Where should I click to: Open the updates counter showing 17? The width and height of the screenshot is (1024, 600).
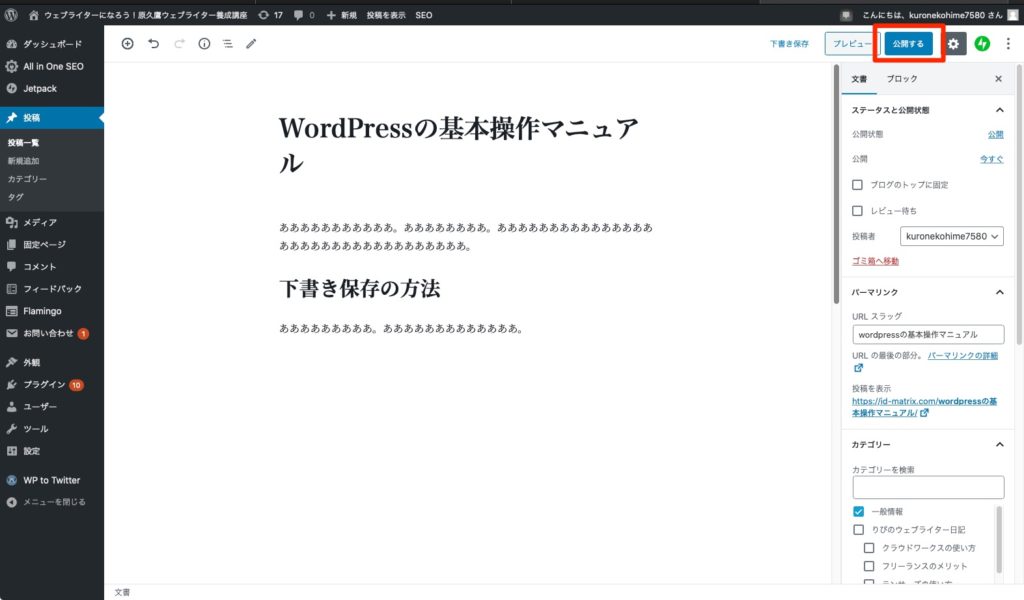pyautogui.click(x=270, y=15)
